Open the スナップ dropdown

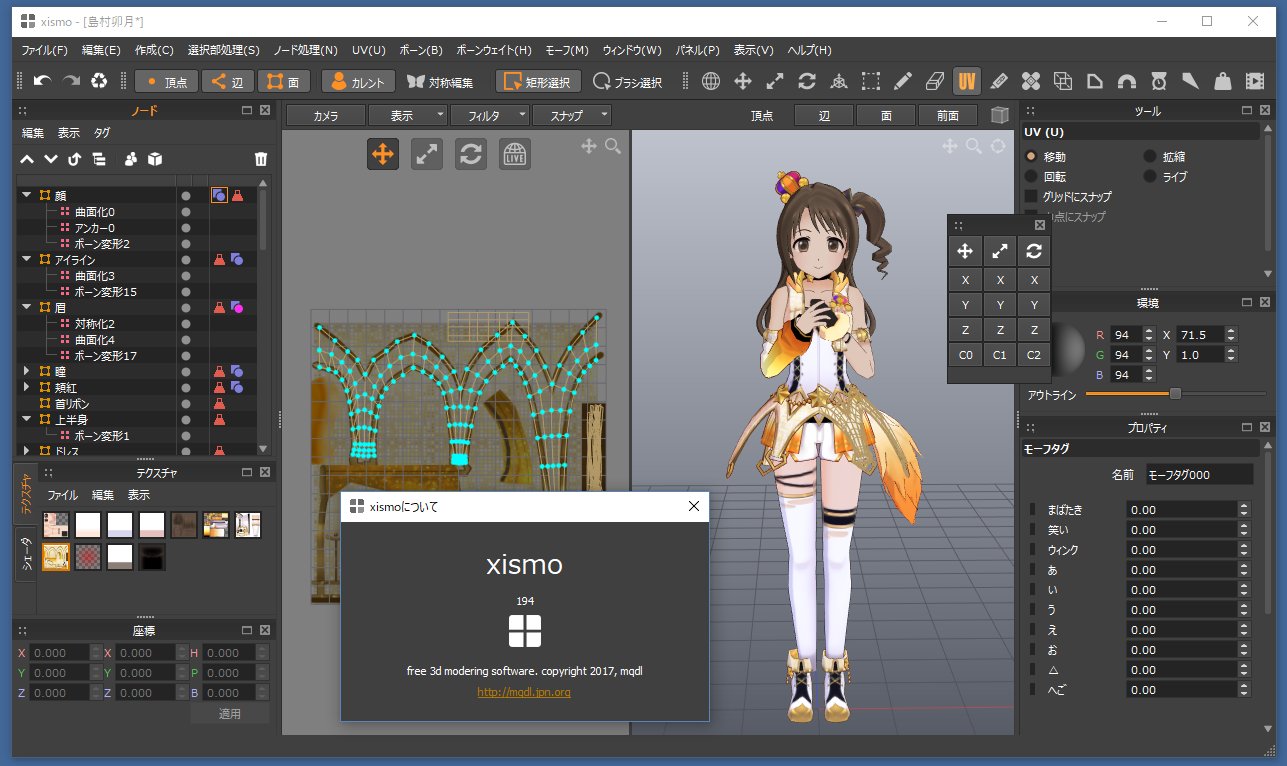572,116
